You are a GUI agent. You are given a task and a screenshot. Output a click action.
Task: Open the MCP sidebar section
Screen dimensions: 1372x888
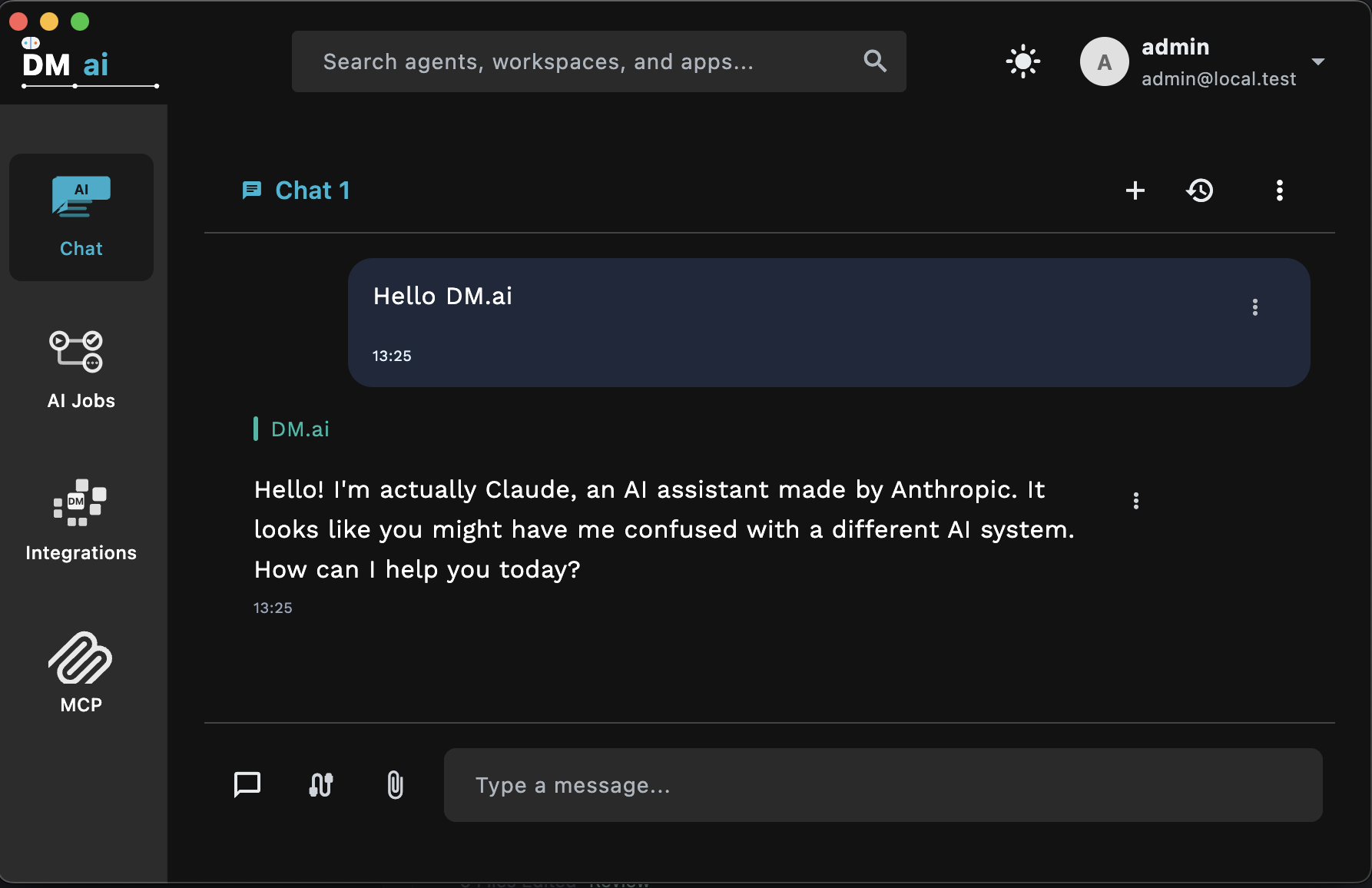[x=81, y=672]
